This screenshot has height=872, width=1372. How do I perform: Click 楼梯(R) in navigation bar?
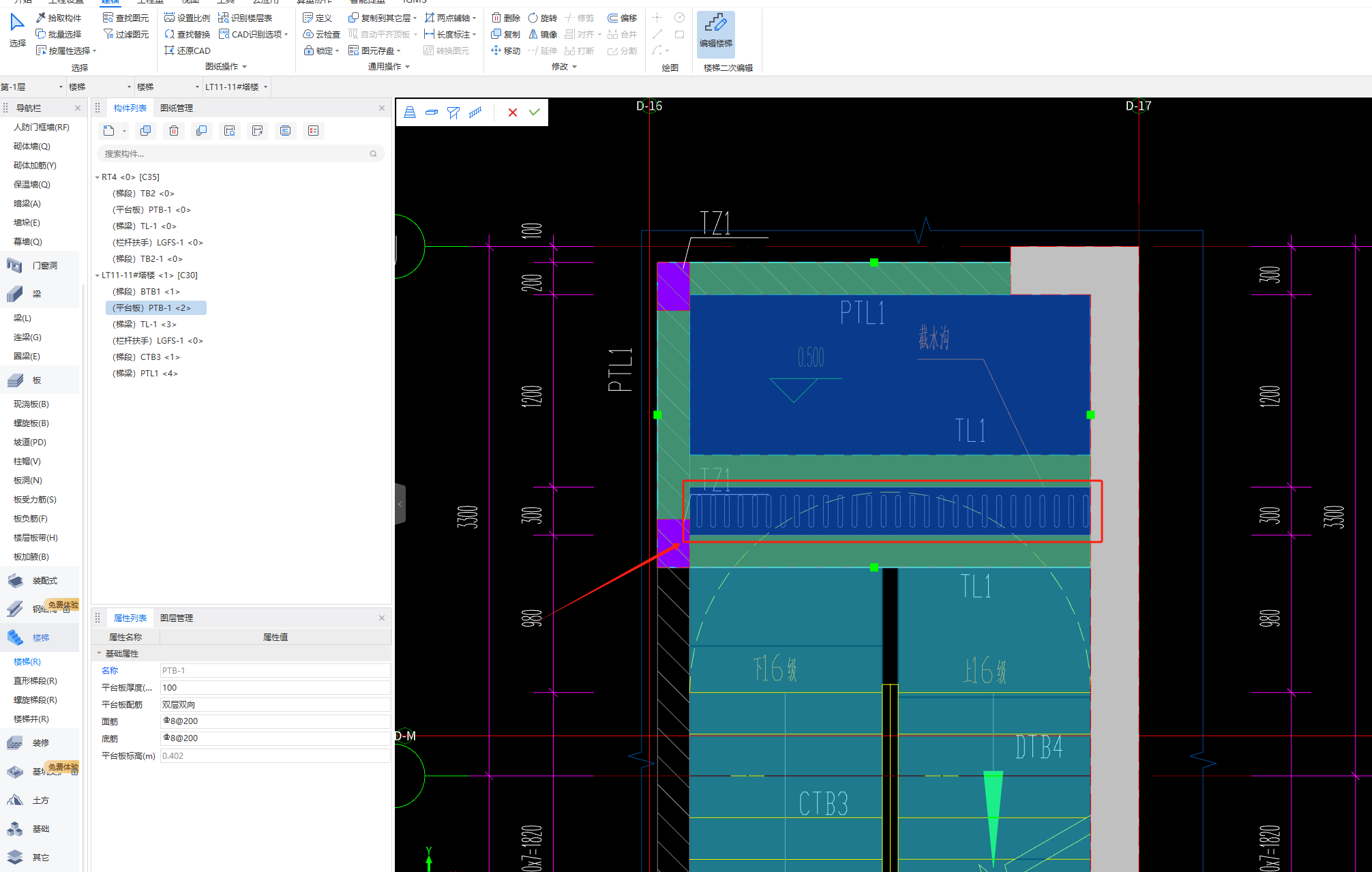coord(27,661)
